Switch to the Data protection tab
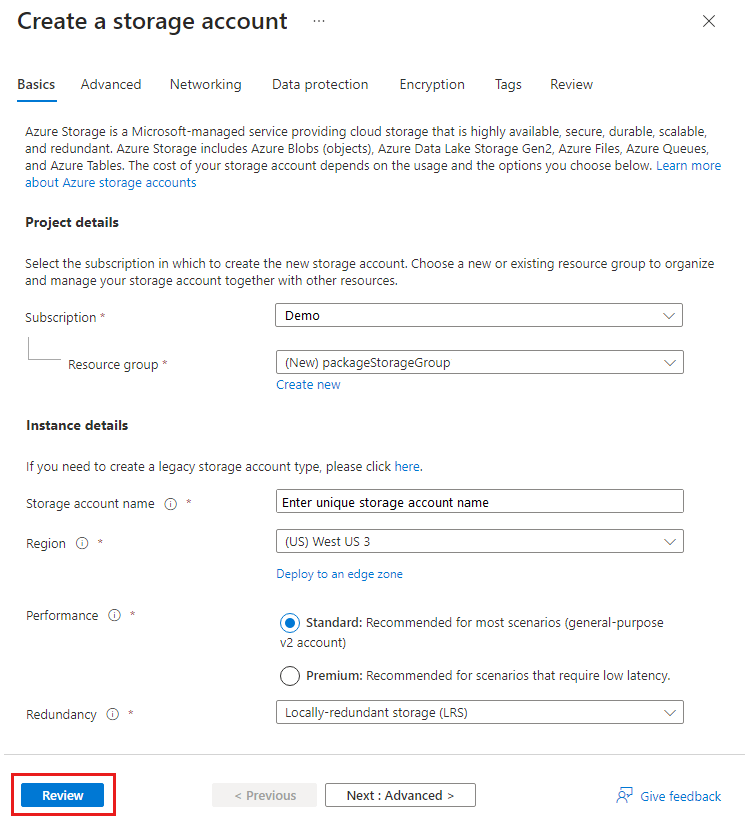Screen dimensions: 745x839 pyautogui.click(x=320, y=85)
